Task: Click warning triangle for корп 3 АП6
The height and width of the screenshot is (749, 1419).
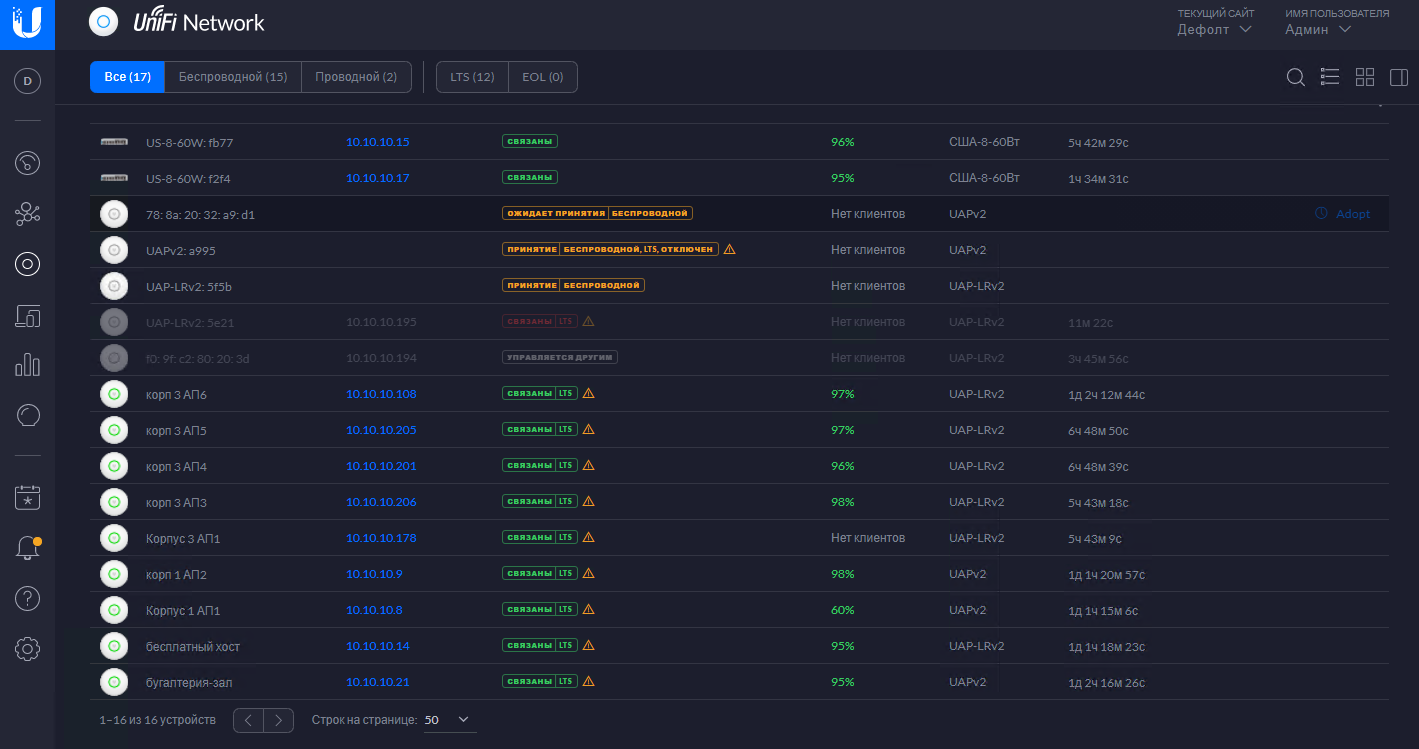Action: point(588,394)
